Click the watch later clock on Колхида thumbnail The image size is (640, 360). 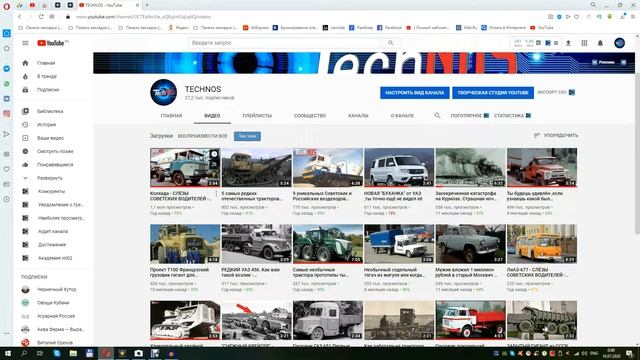[x=214, y=154]
